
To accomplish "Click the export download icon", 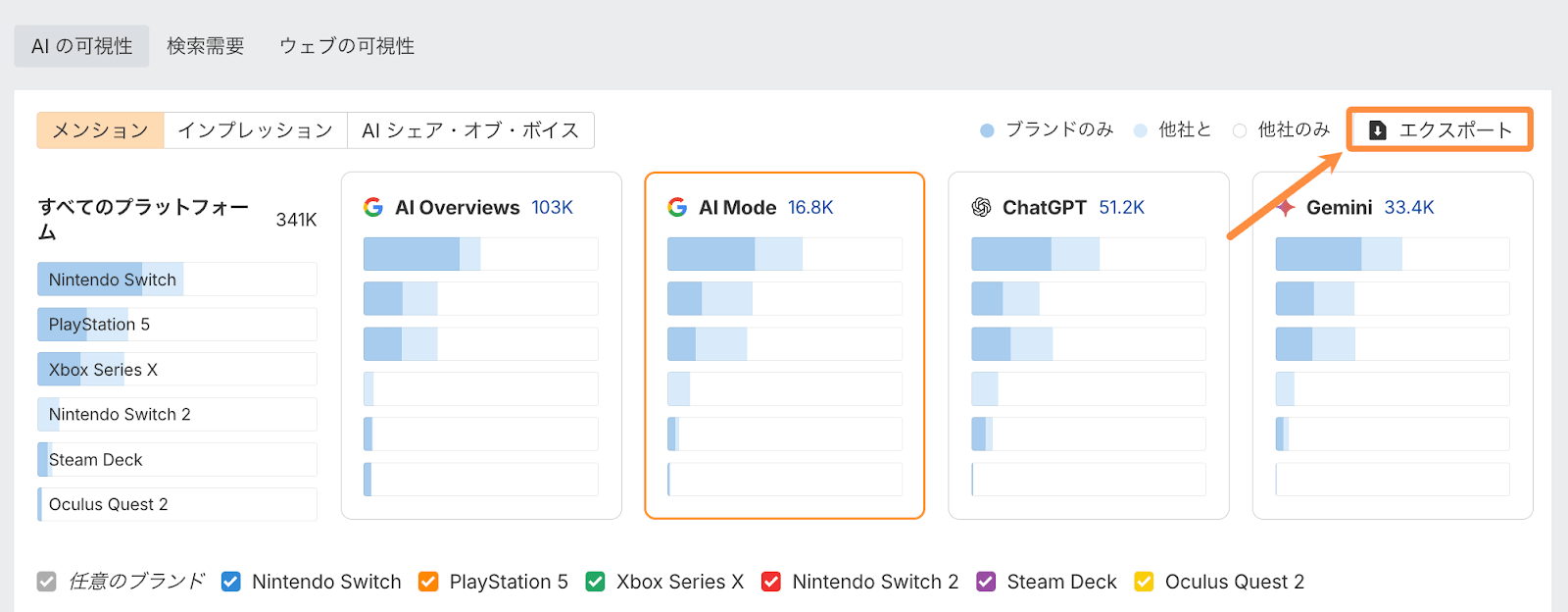I will click(1377, 130).
